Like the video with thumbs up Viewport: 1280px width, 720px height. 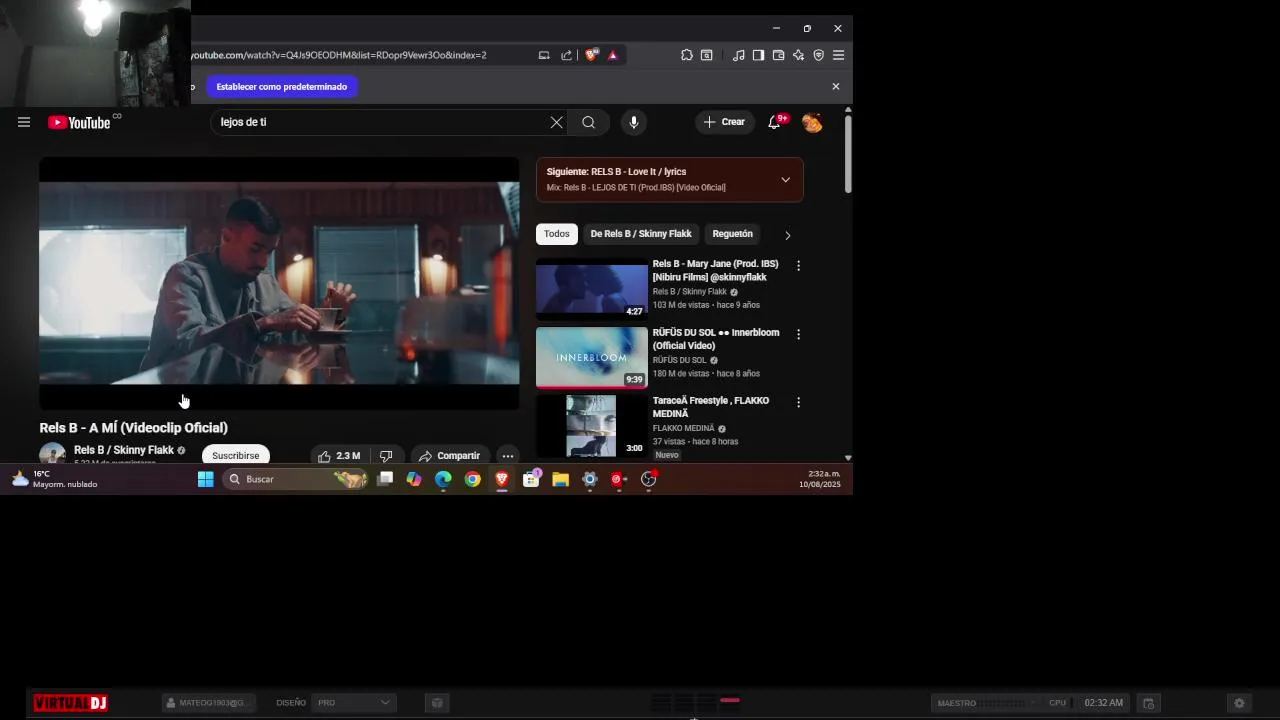click(x=338, y=456)
